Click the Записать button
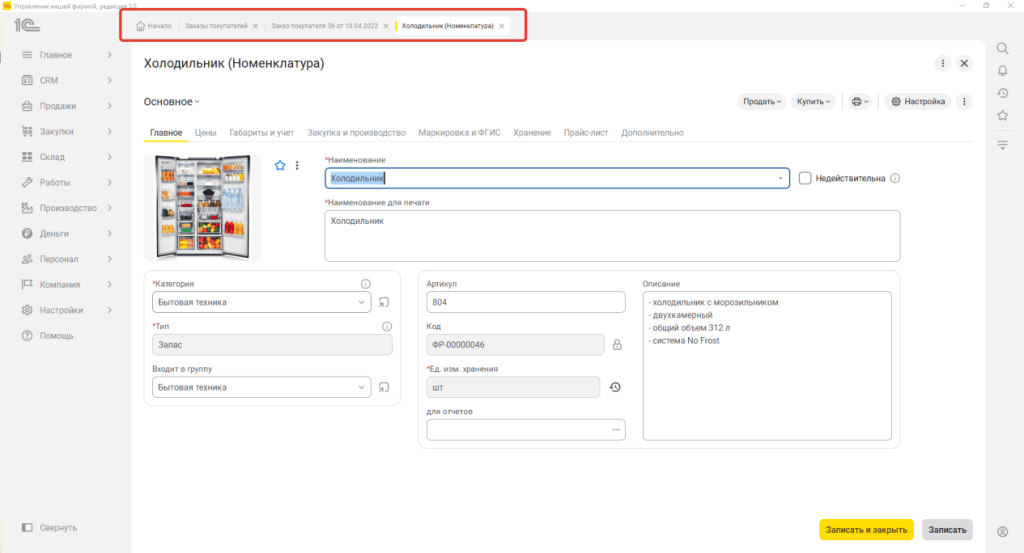 tap(947, 529)
